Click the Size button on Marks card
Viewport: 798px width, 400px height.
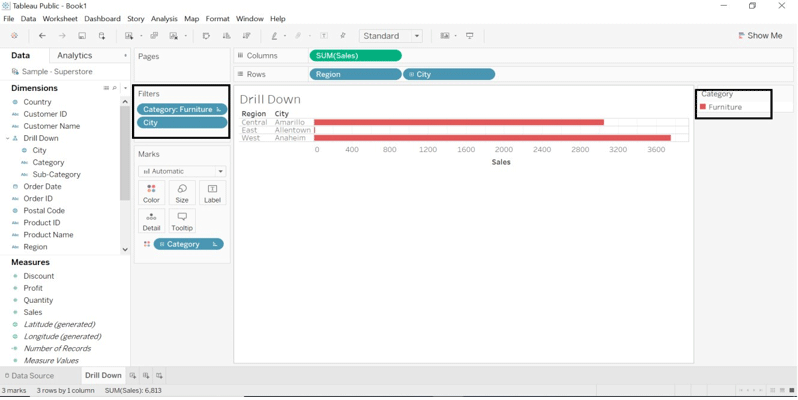click(x=182, y=193)
